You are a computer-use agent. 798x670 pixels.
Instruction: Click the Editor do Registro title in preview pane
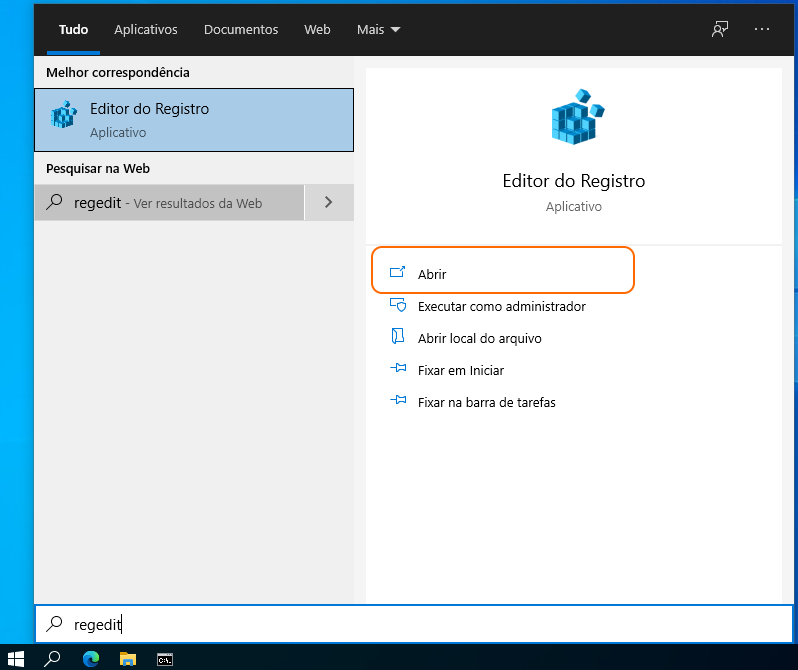pyautogui.click(x=574, y=181)
